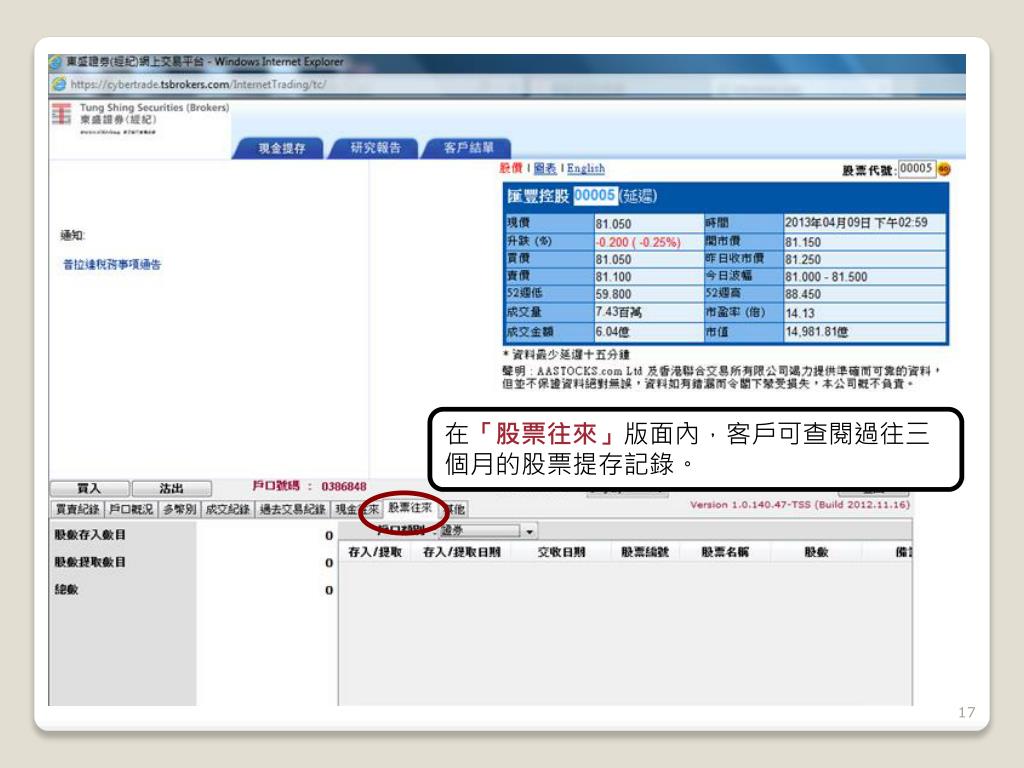This screenshot has height=768, width=1024.
Task: Click the 股數存入數目 label
Action: tap(90, 535)
